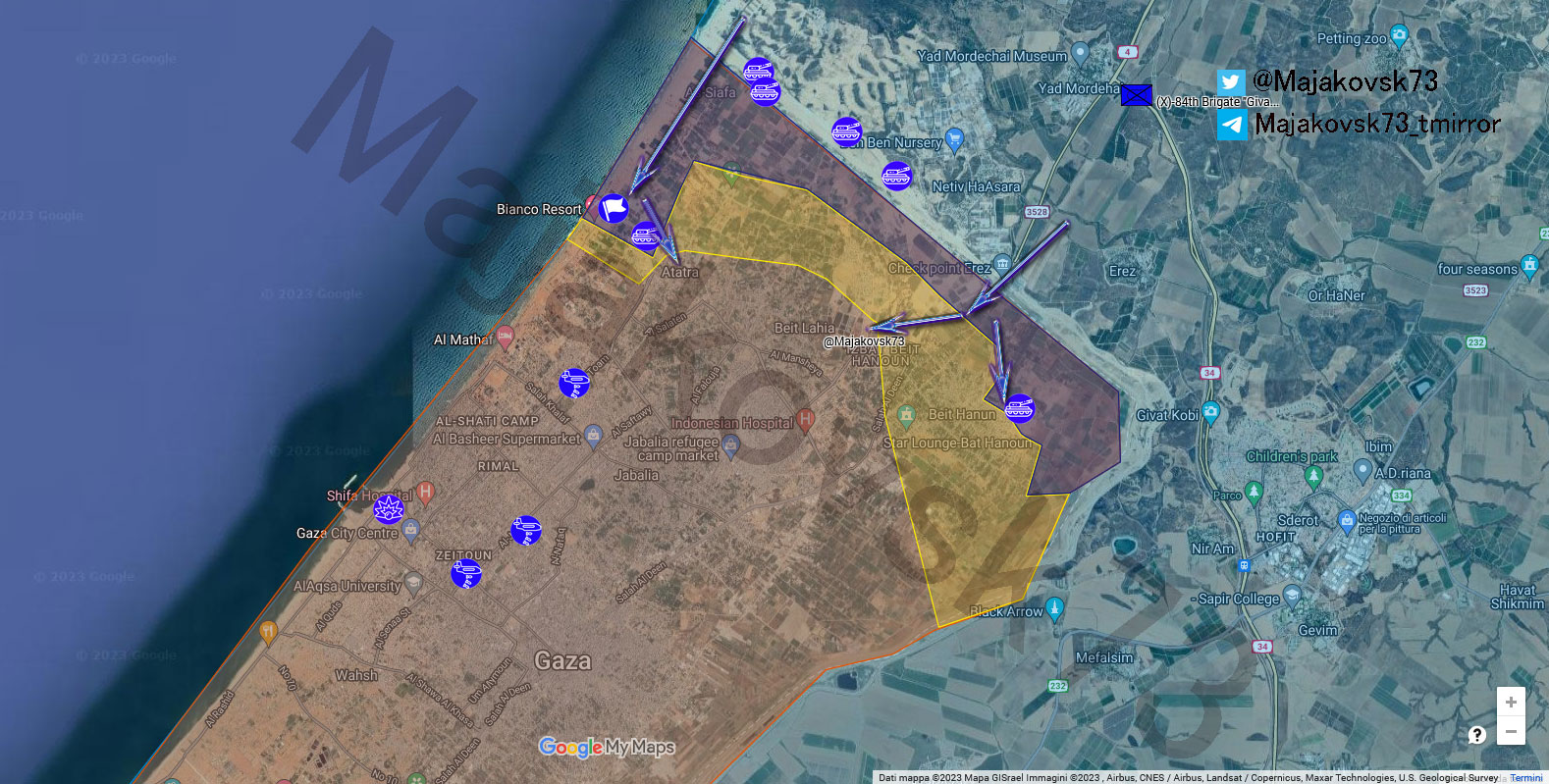Select the tank marker beside Atatra
The height and width of the screenshot is (784, 1549).
[645, 236]
